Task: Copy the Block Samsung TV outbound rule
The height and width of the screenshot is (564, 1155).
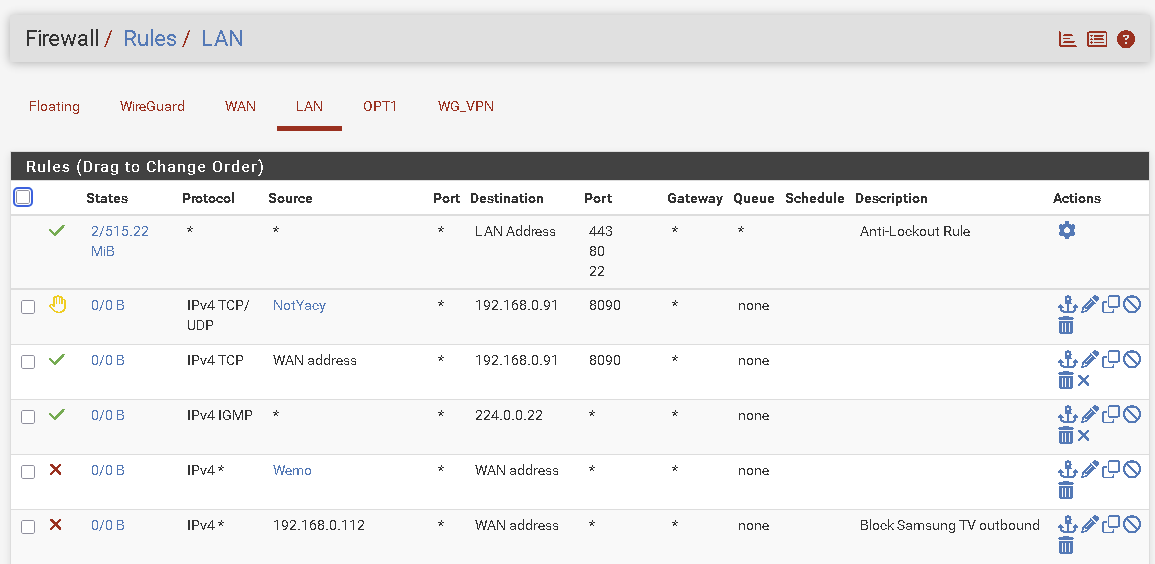Action: click(1110, 524)
